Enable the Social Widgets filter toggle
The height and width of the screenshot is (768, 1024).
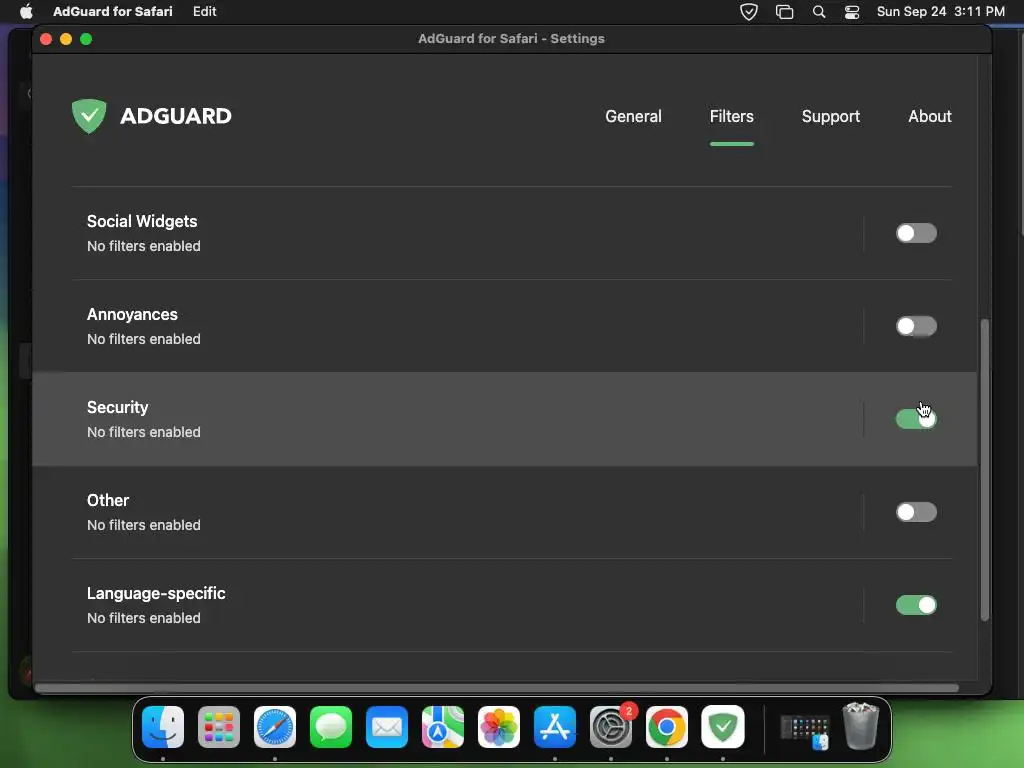pyautogui.click(x=916, y=233)
